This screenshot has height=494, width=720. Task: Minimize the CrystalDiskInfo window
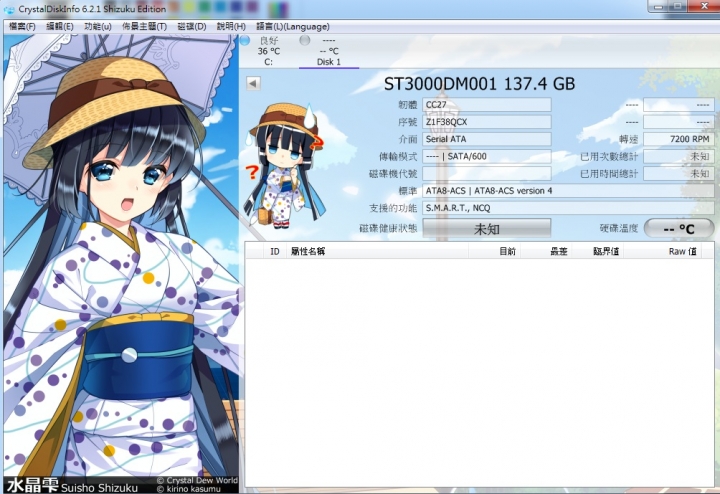pyautogui.click(x=659, y=6)
